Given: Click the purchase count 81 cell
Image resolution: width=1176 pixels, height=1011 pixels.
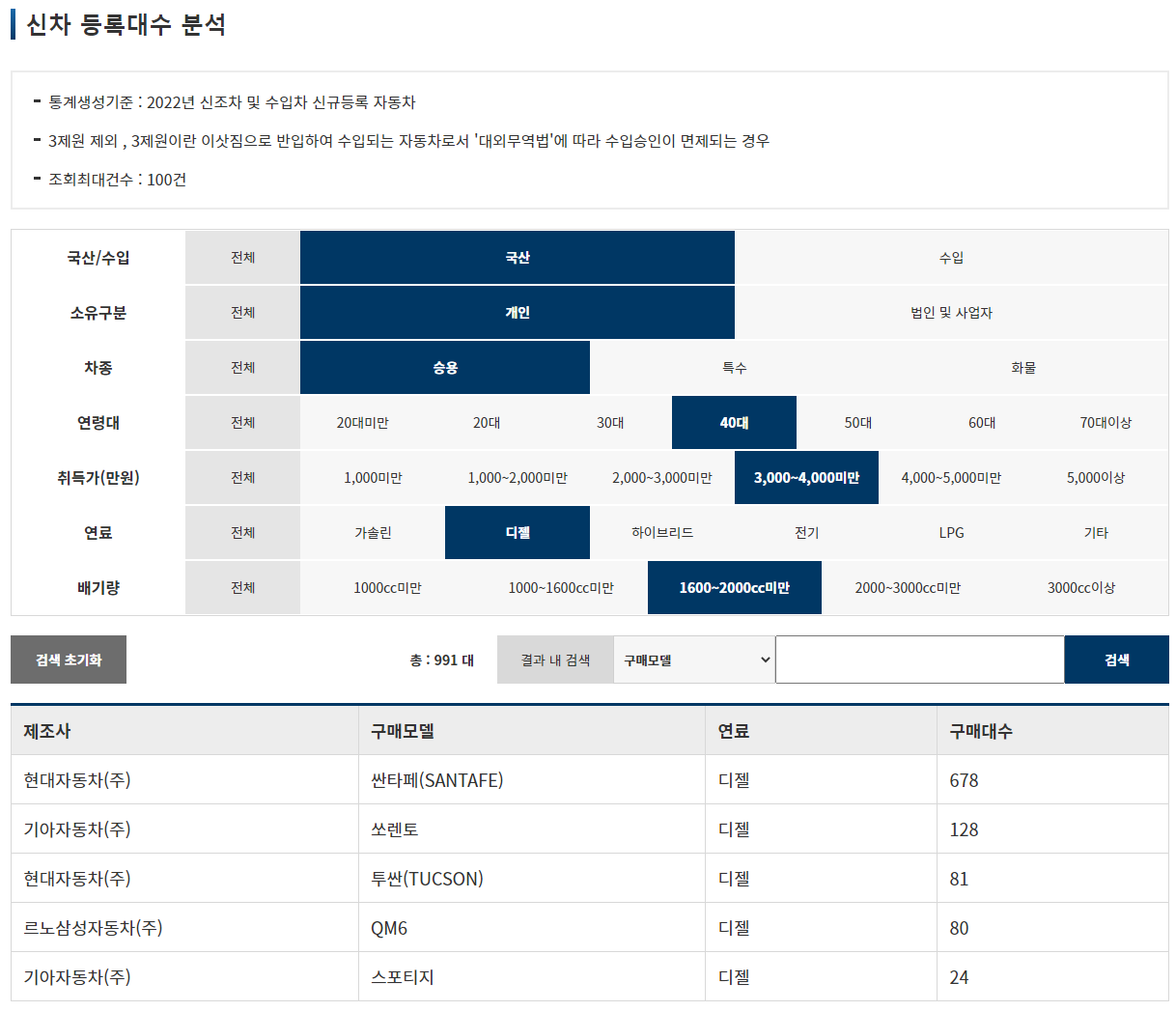Looking at the screenshot, I should click(x=1052, y=879).
